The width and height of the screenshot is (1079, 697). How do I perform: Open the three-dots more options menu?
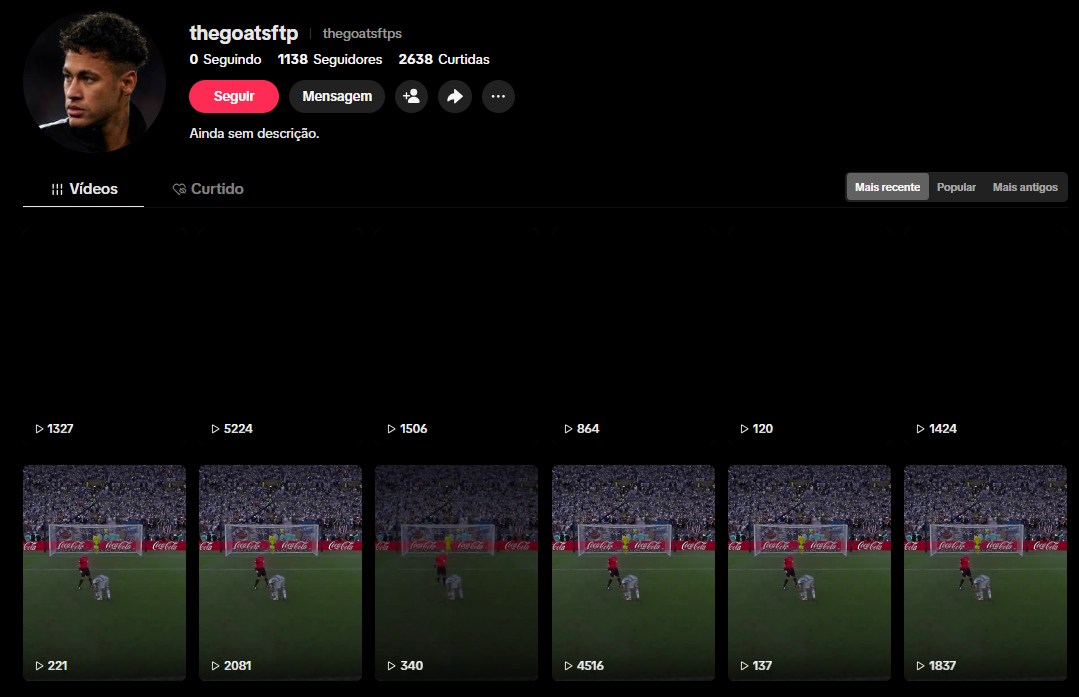(x=498, y=97)
